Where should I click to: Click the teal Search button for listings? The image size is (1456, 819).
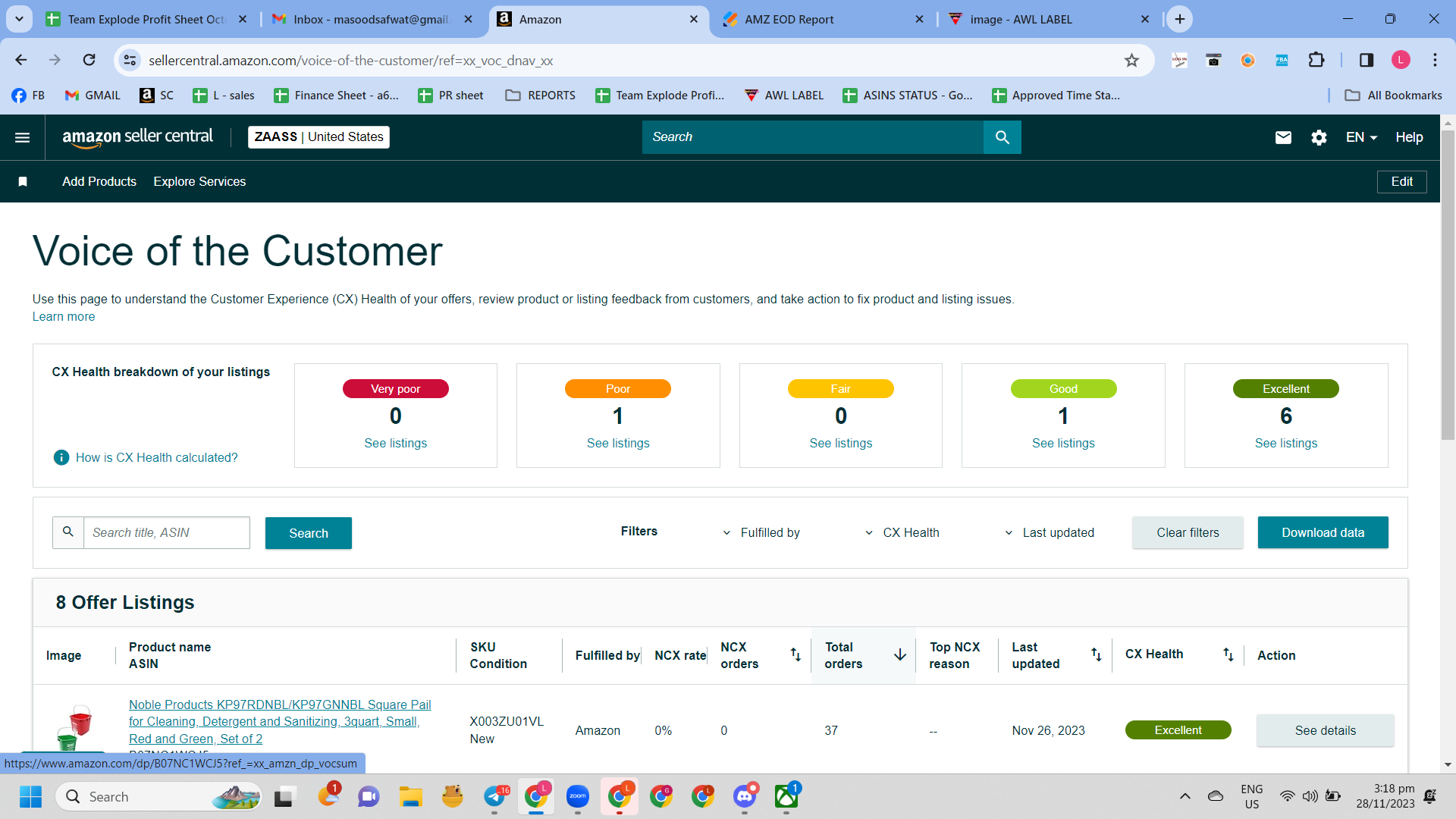click(309, 533)
